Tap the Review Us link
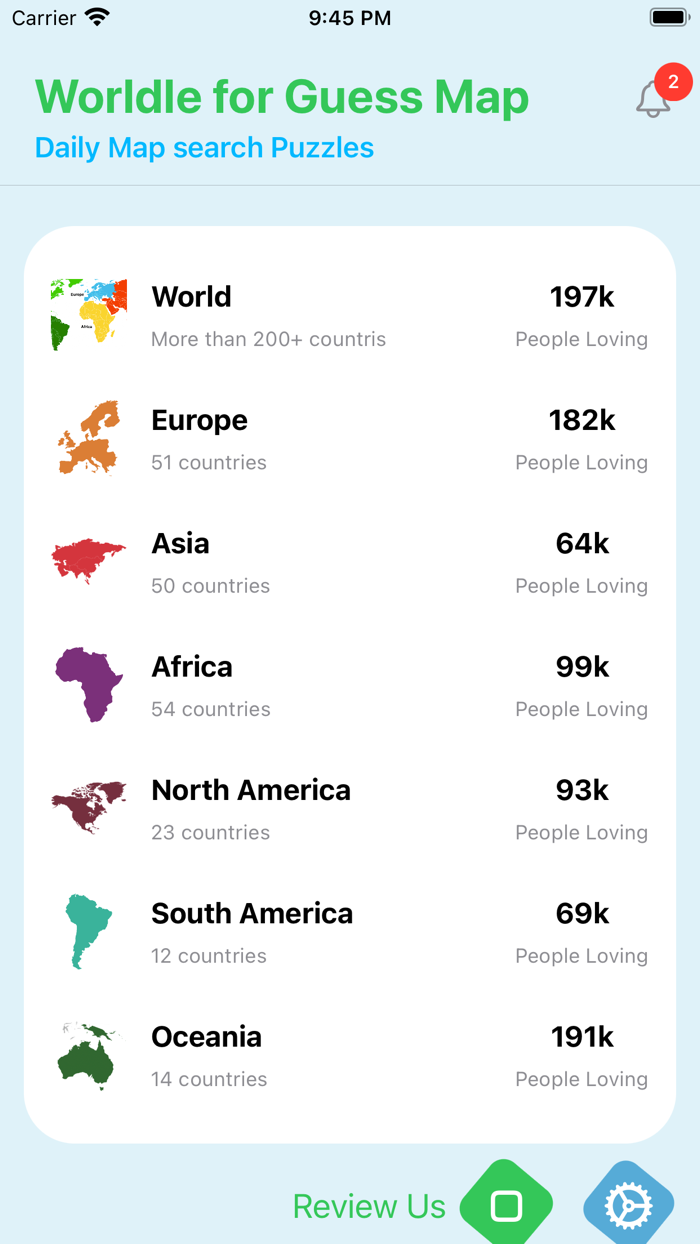The height and width of the screenshot is (1244, 700). (369, 1207)
